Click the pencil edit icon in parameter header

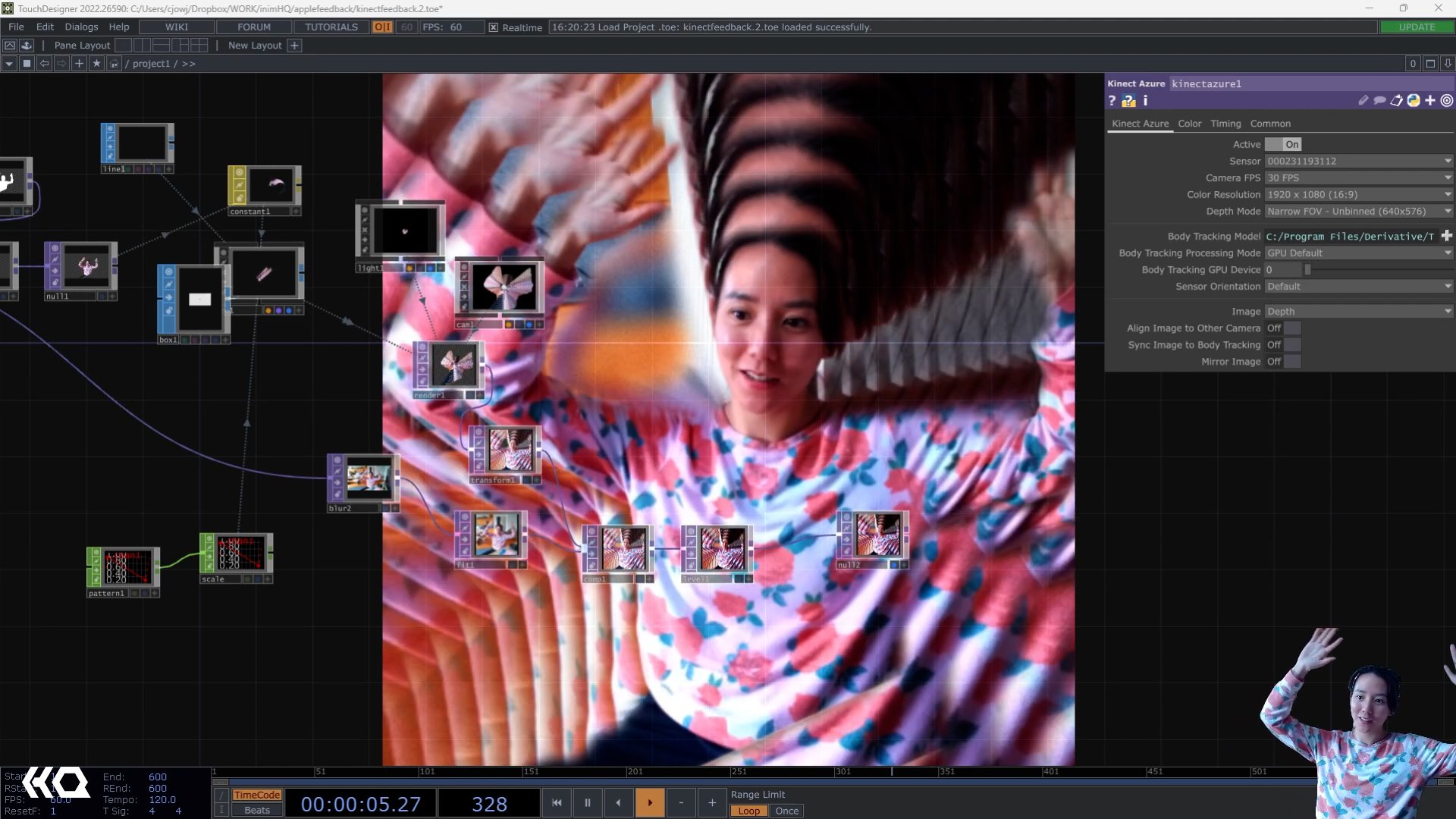(x=1363, y=100)
